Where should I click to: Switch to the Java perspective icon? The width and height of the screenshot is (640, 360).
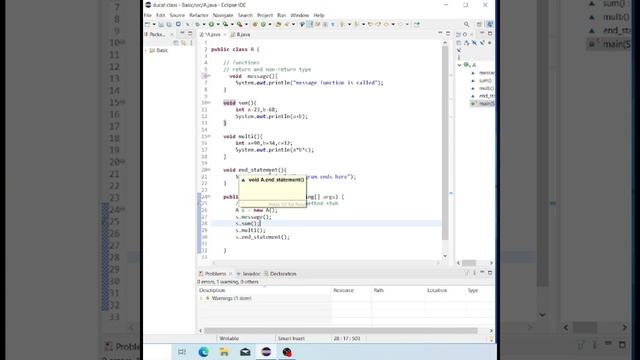point(490,24)
